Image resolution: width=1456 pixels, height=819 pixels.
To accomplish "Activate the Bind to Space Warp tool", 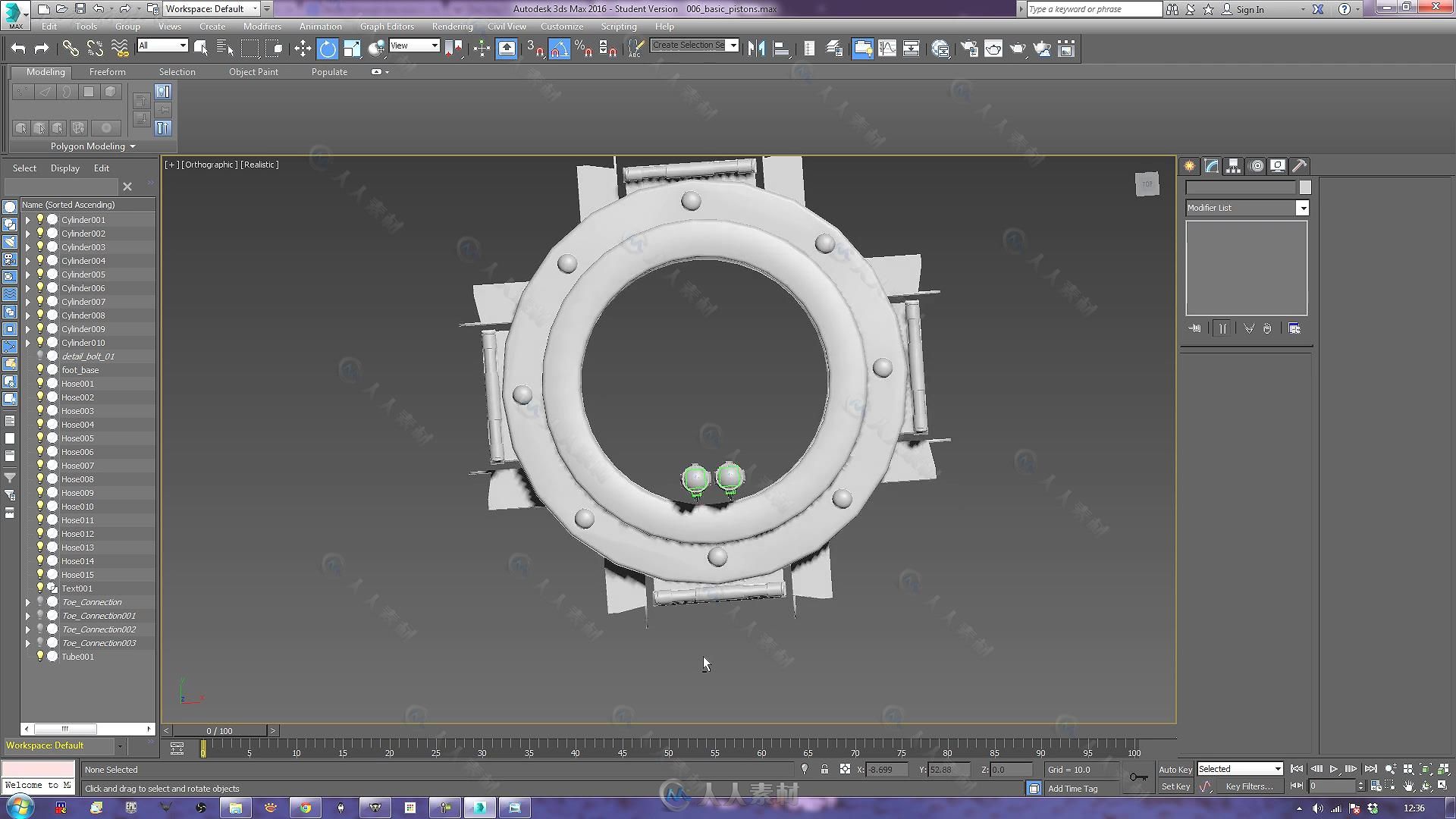I will click(120, 49).
